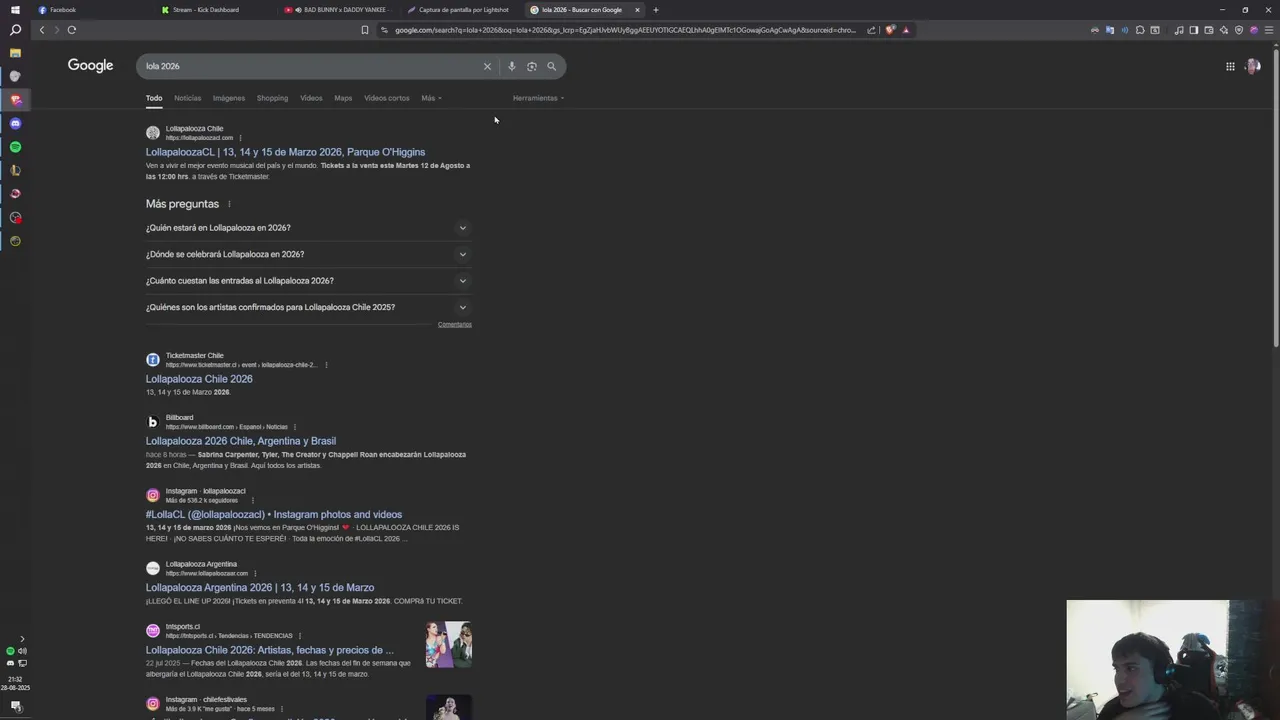Expand the artistas confirmados Chile 2025 question
This screenshot has height=720, width=1280.
click(x=308, y=307)
